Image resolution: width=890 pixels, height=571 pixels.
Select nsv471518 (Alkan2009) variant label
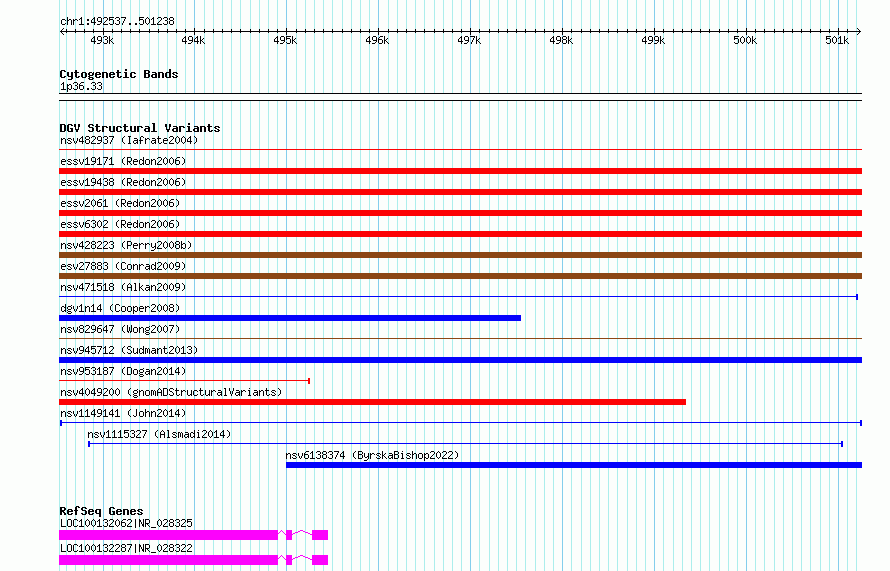[x=123, y=287]
